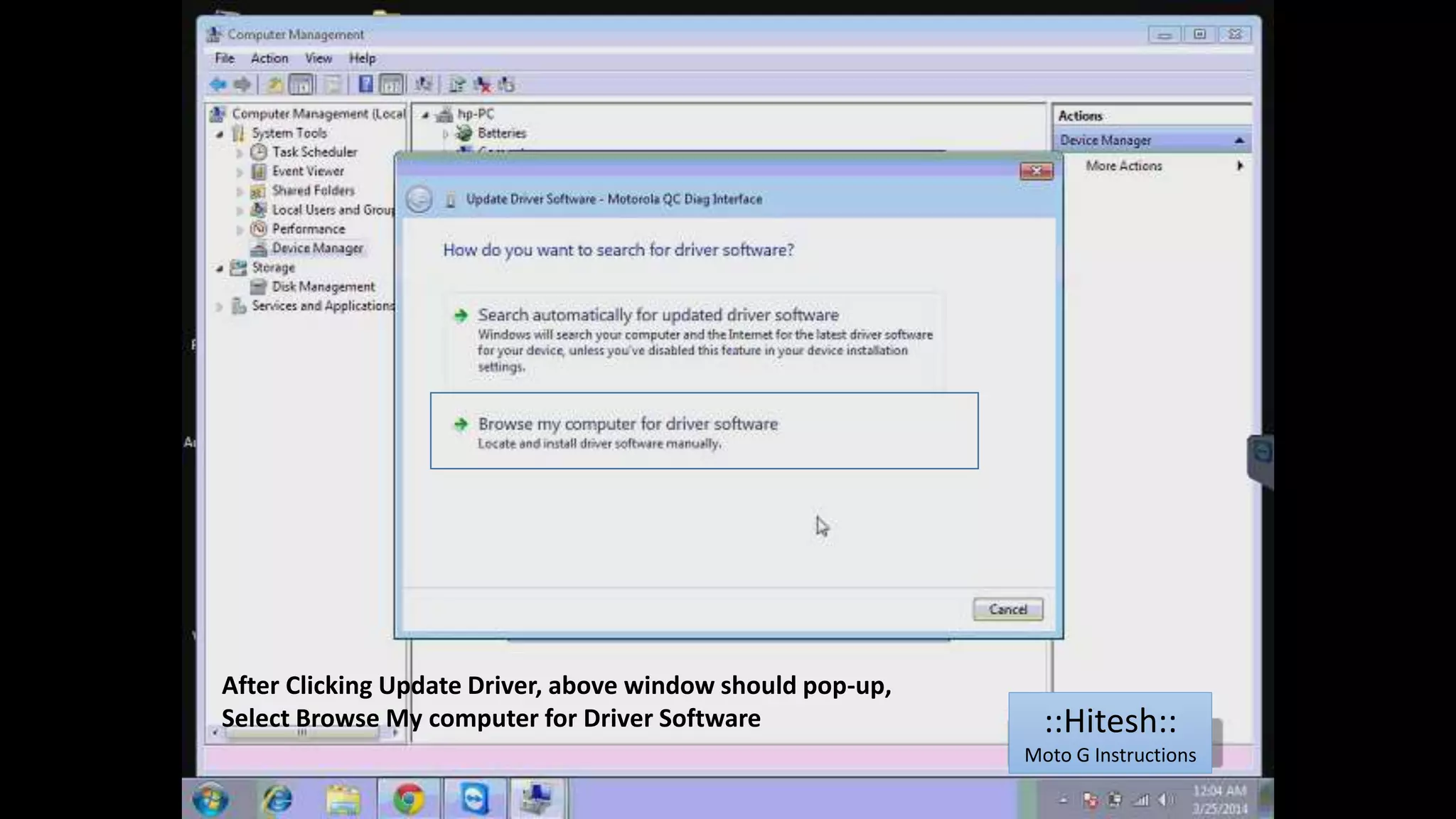Click the Cancel button in the dialog
Viewport: 1456px width, 819px height.
(x=1008, y=609)
